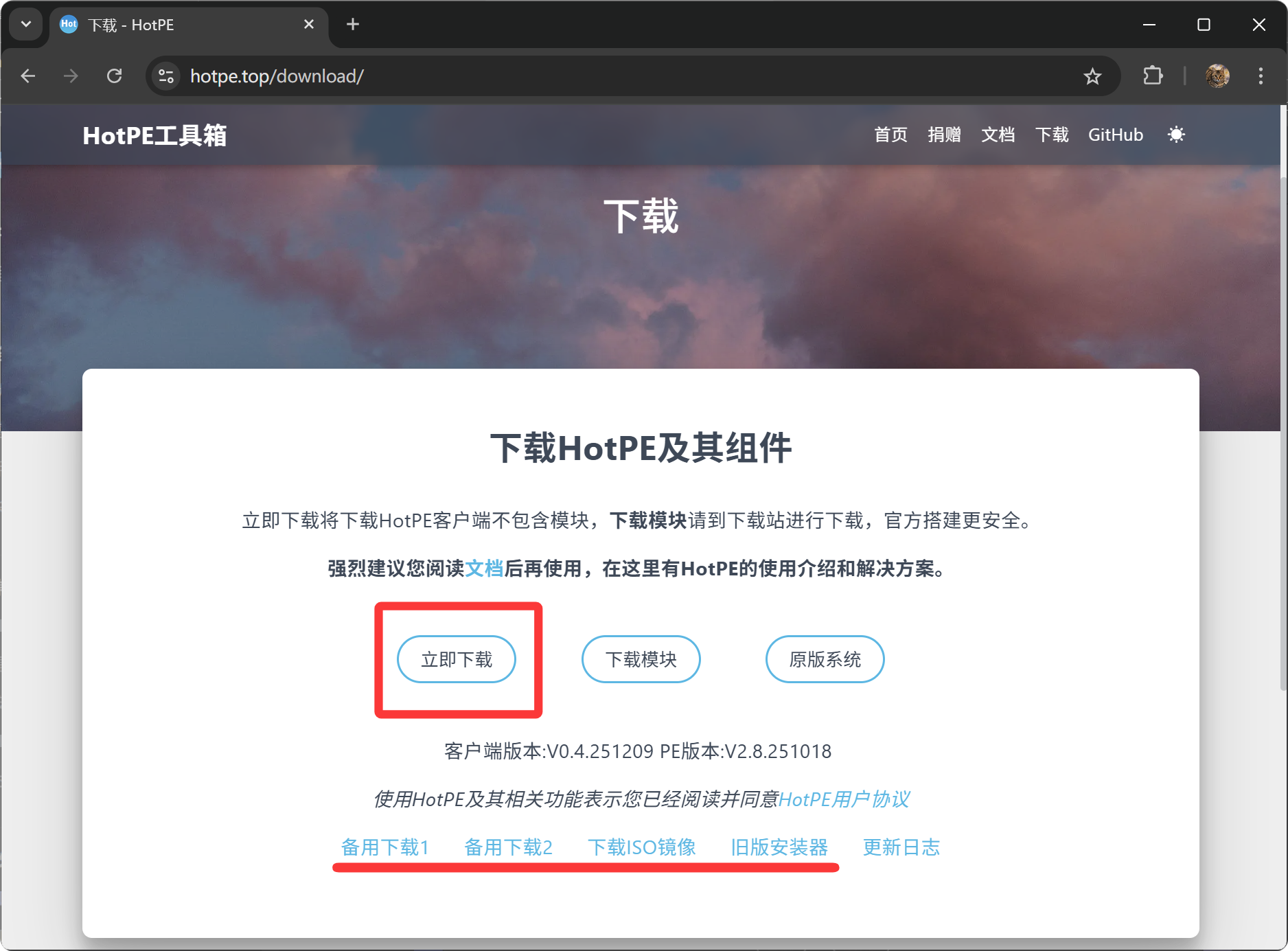Image resolution: width=1288 pixels, height=951 pixels.
Task: Reload the page with the refresh icon
Action: 115,76
